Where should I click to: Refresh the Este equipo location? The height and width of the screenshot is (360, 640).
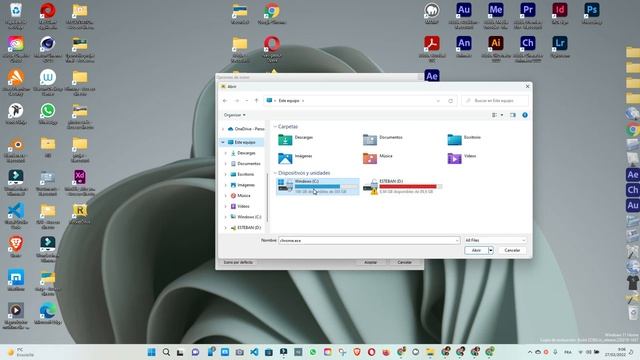(x=451, y=100)
